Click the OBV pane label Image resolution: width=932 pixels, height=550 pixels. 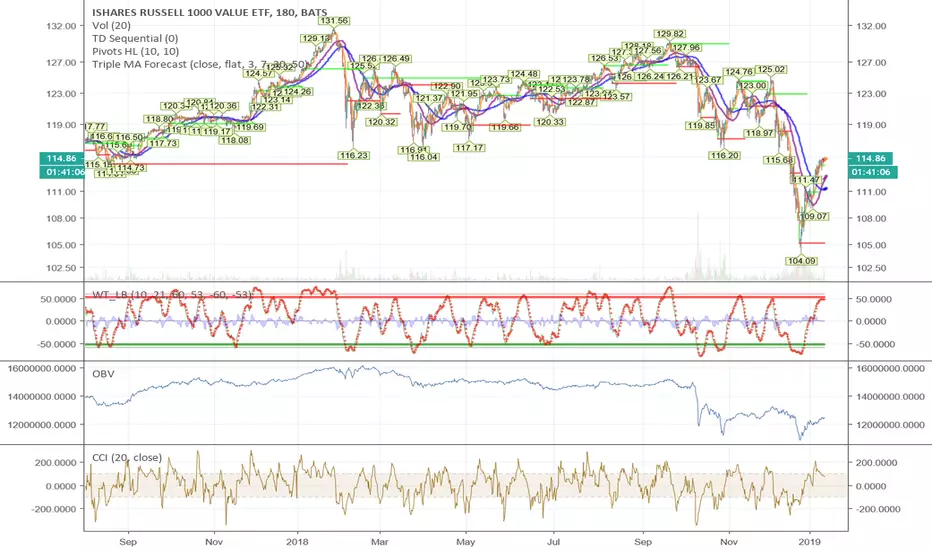[x=103, y=374]
